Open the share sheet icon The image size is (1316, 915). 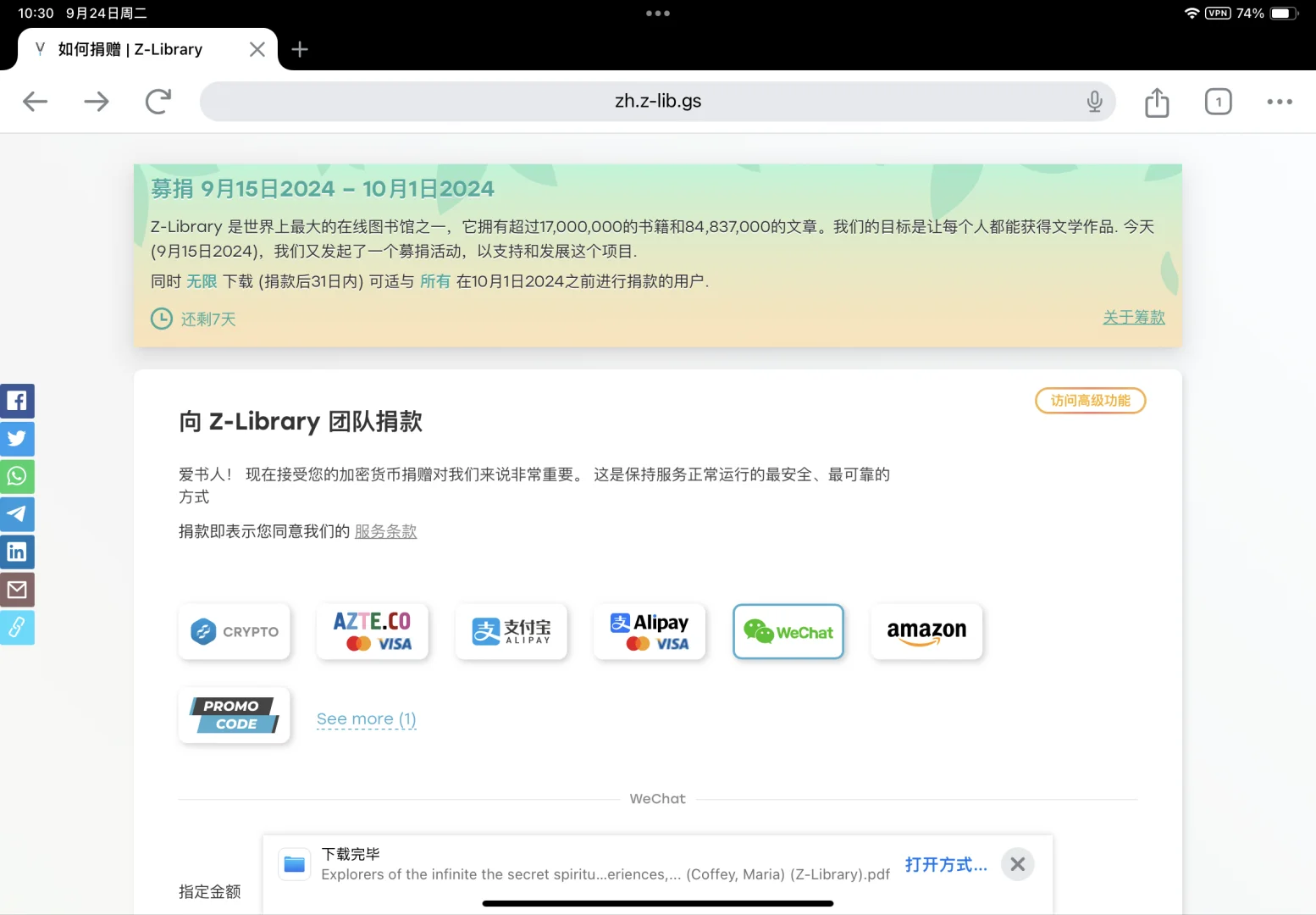tap(1157, 102)
